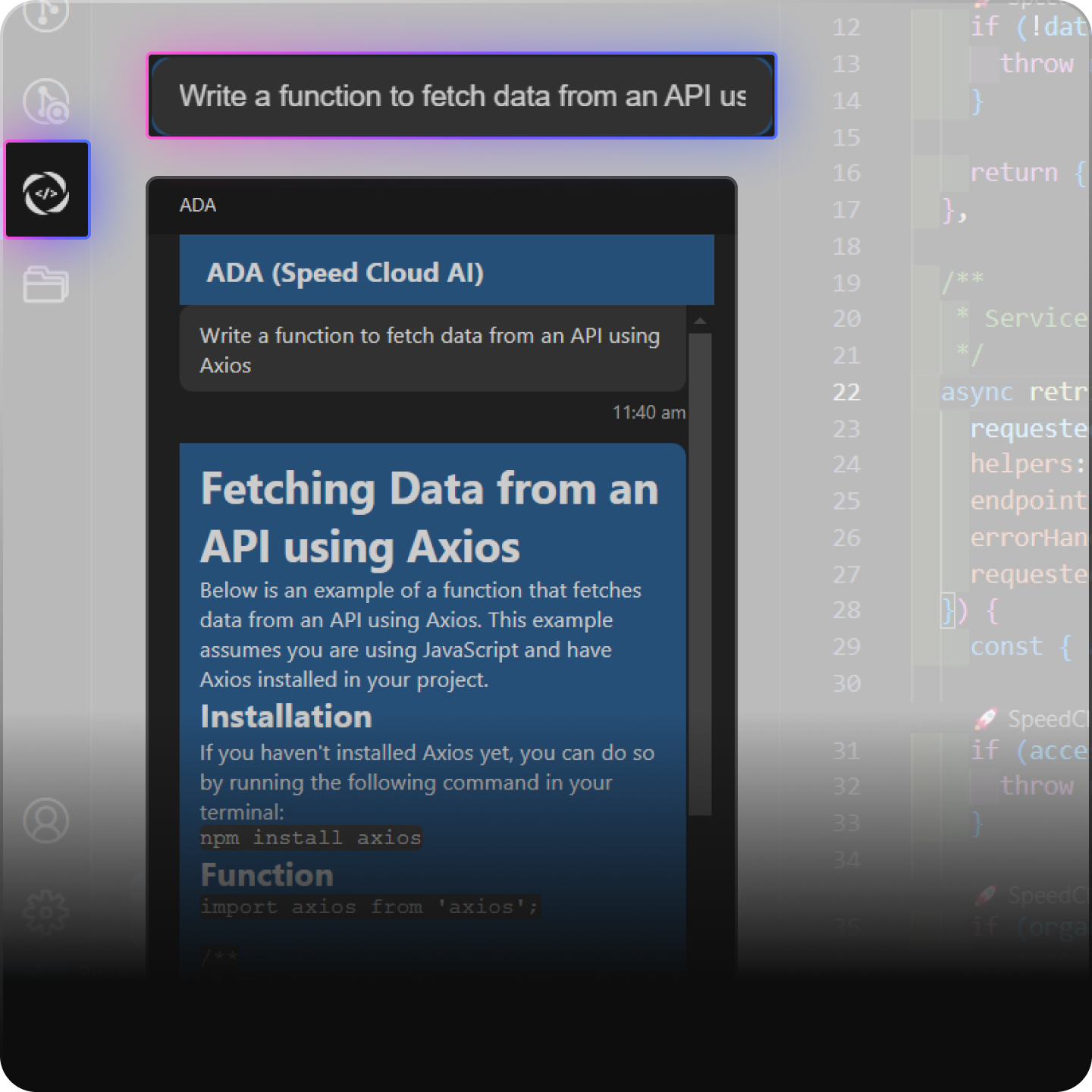Click the prompt input 'Write a function to fetch data'
1092x1092 pixels.
(x=462, y=96)
